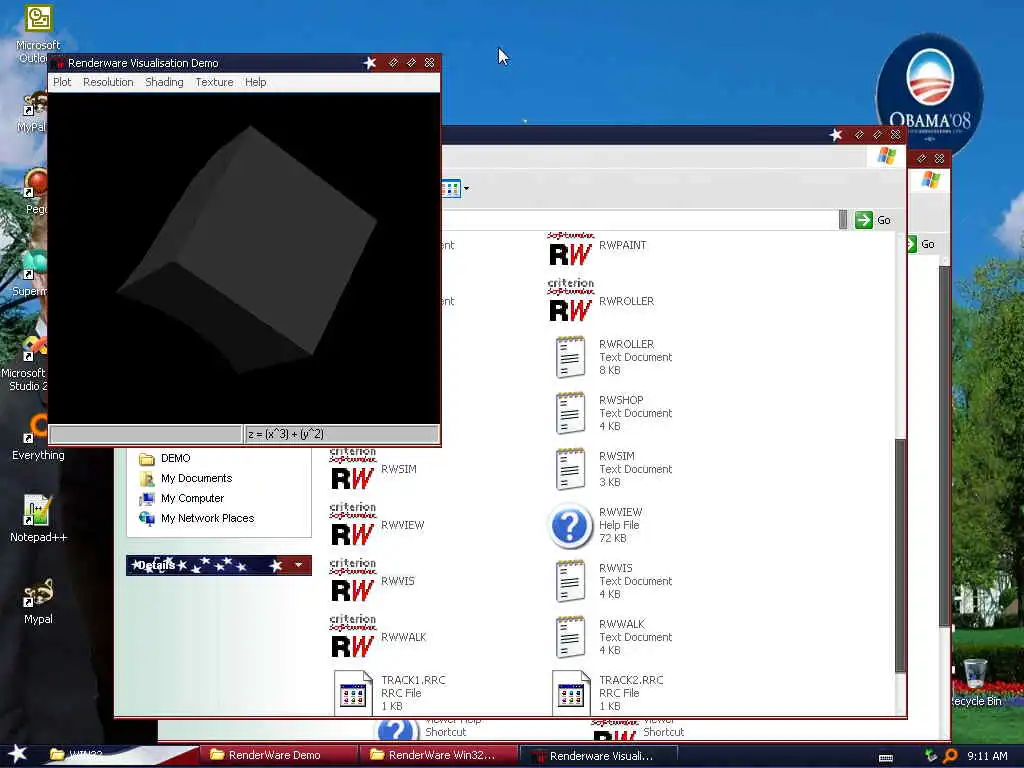Collapse the Details panel in Explorer sidebar
Viewport: 1024px width, 768px height.
[298, 565]
